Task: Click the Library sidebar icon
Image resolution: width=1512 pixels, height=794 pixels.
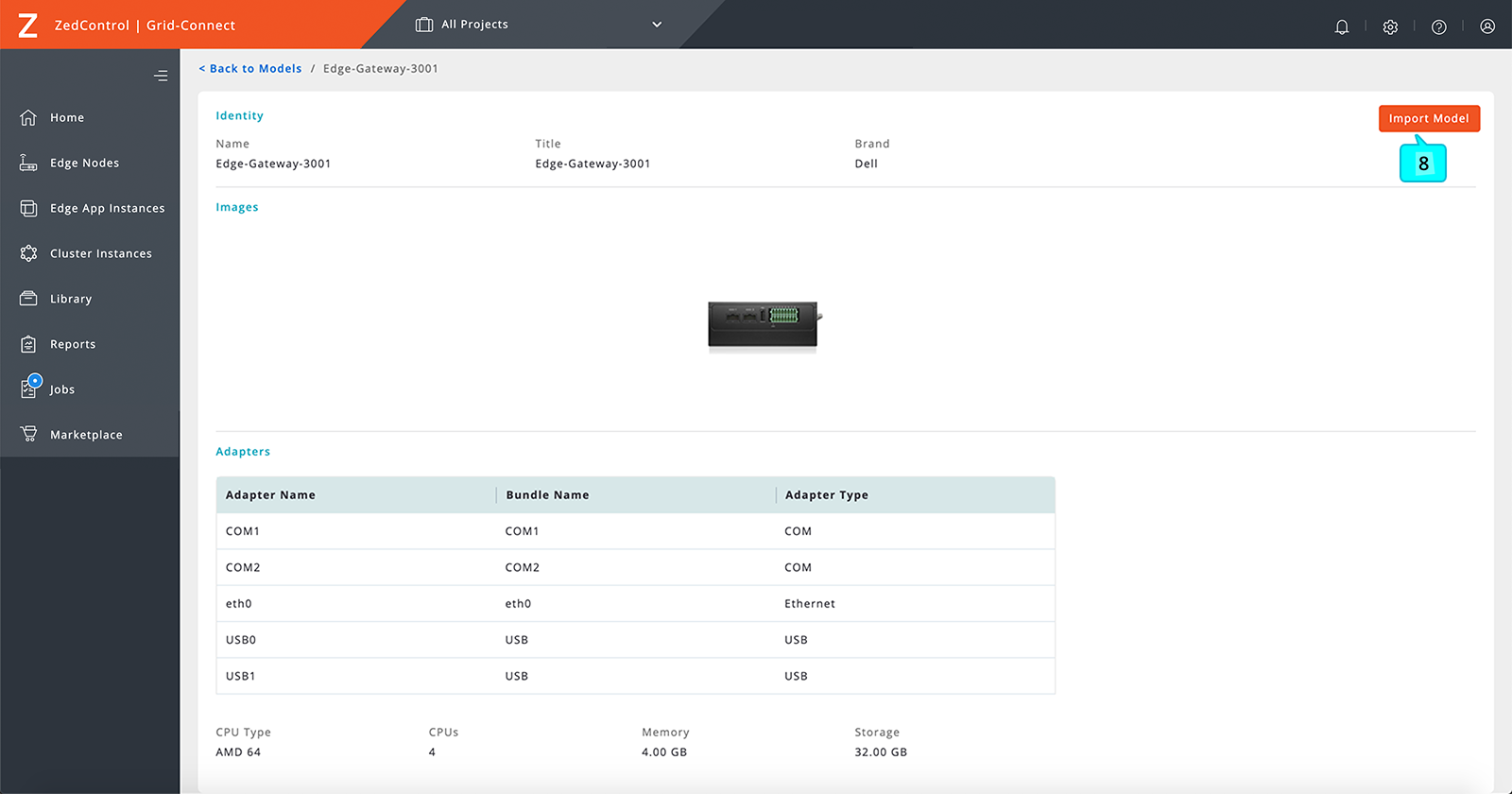Action: point(28,299)
